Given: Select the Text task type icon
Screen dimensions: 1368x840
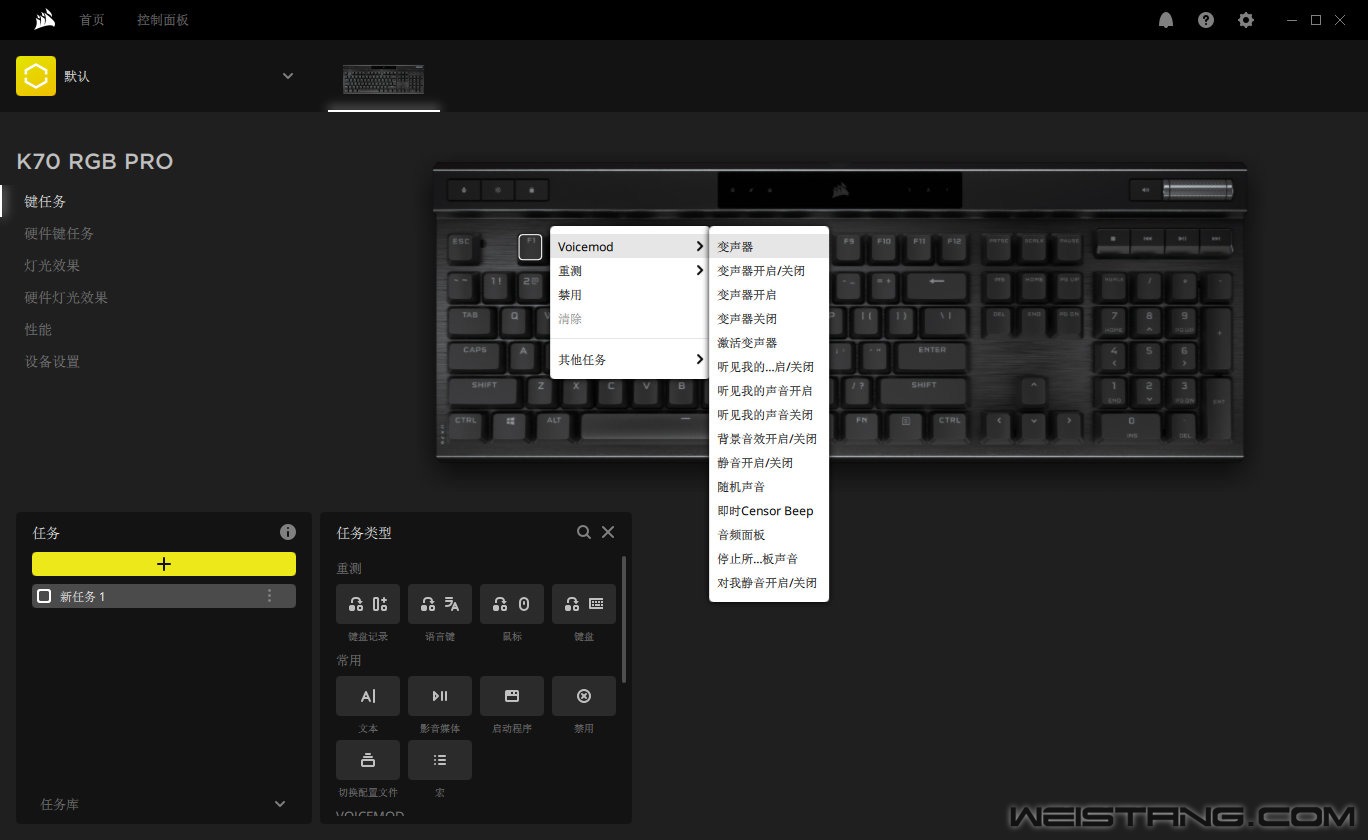Looking at the screenshot, I should 368,696.
